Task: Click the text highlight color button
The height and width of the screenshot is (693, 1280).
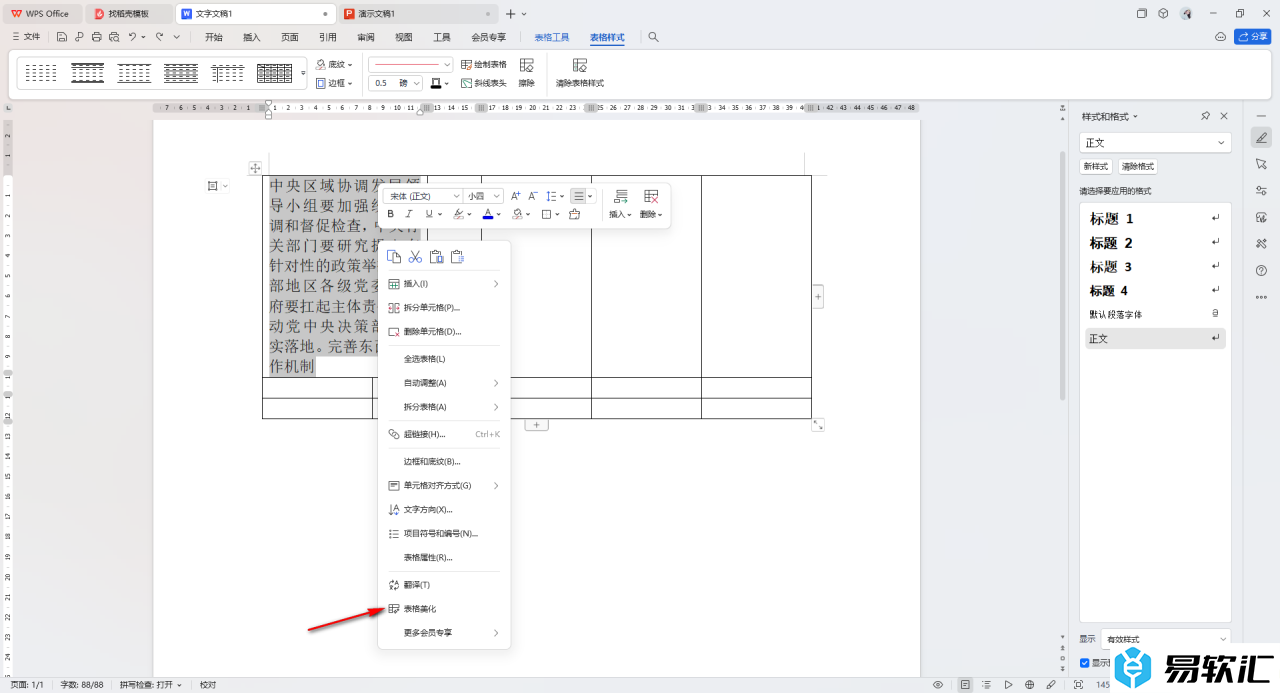Action: 460,214
